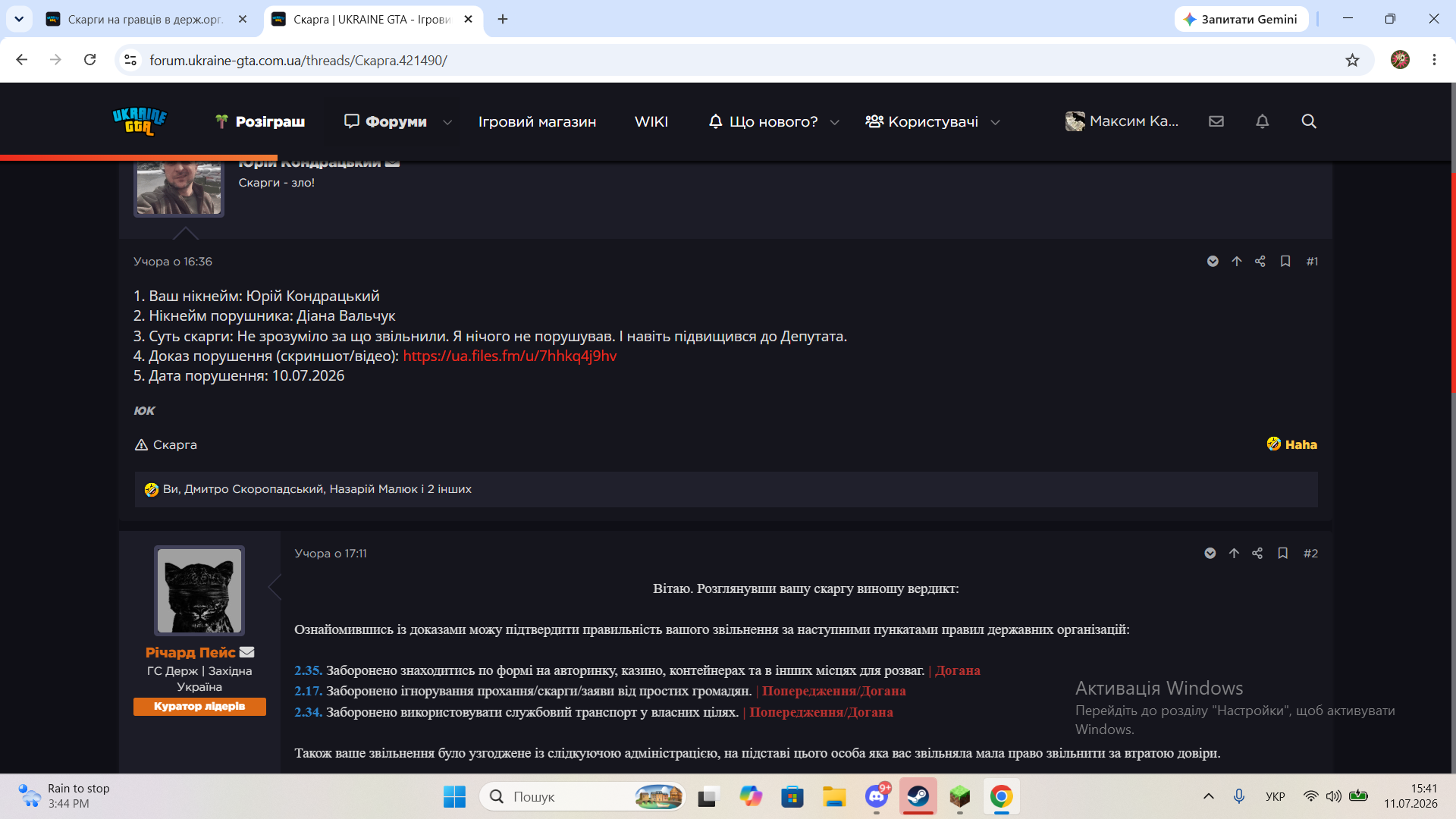
Task: Open the Розіграш giveaway page
Action: [260, 121]
